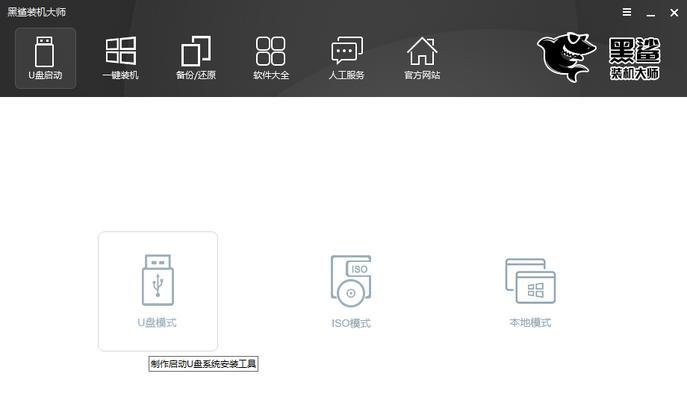687x400 pixels.
Task: Go to 软件大全 tab
Action: 271,58
